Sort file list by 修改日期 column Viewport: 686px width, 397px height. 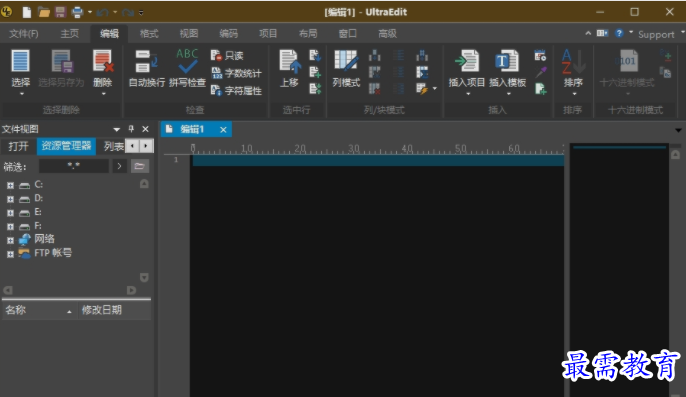(114, 310)
